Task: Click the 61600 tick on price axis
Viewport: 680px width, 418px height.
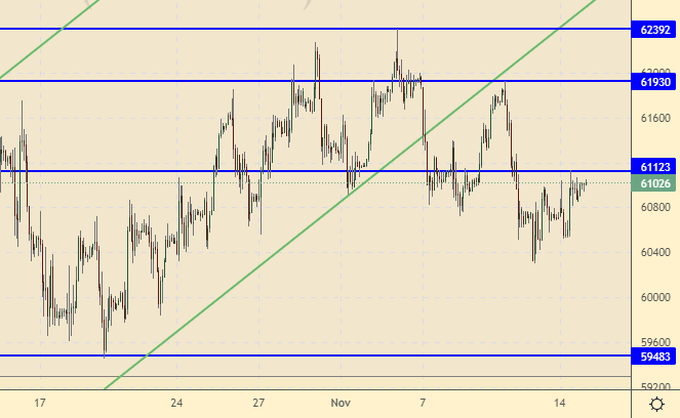Action: tap(655, 119)
